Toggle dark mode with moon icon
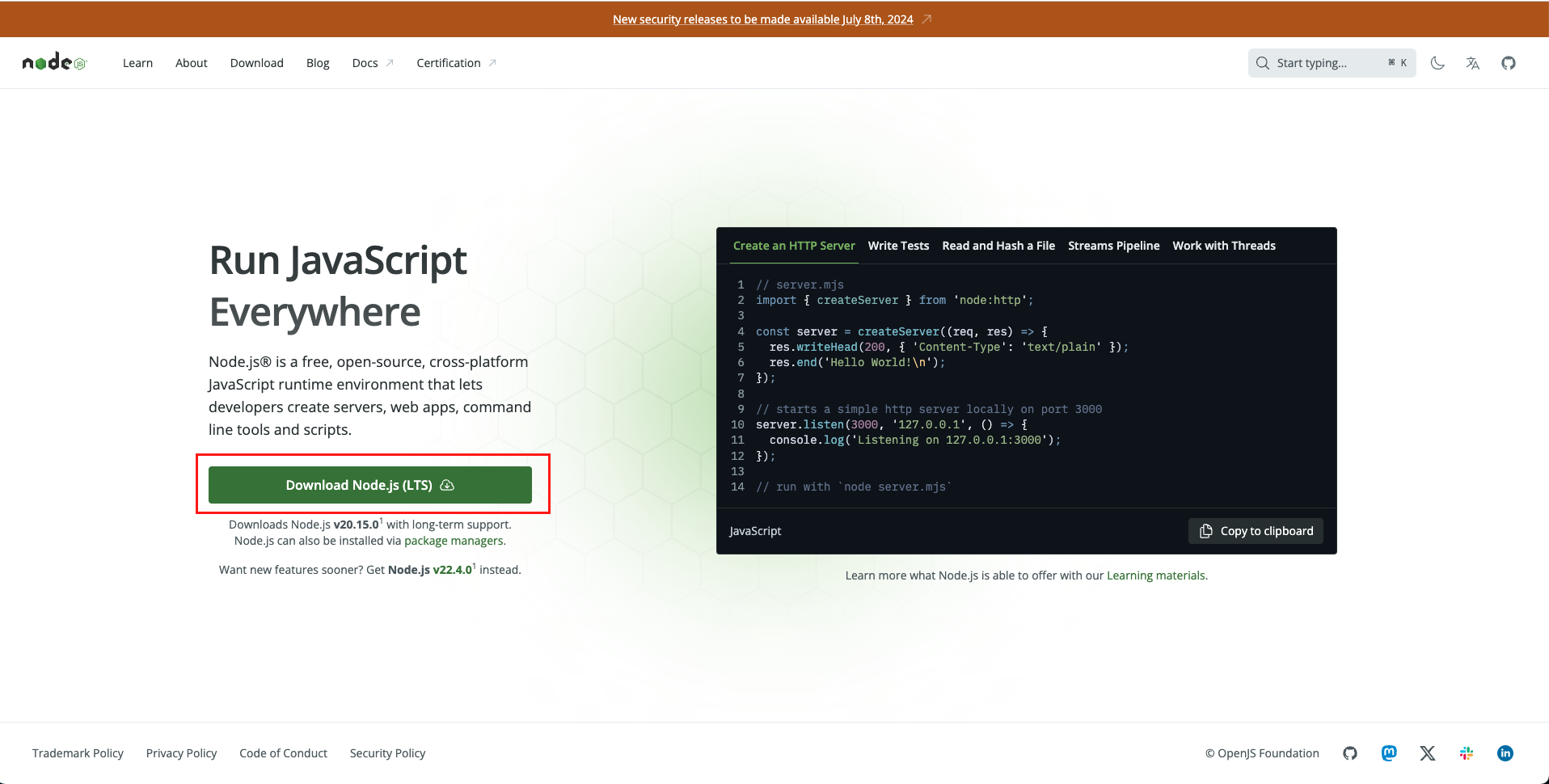This screenshot has height=784, width=1549. coord(1437,63)
